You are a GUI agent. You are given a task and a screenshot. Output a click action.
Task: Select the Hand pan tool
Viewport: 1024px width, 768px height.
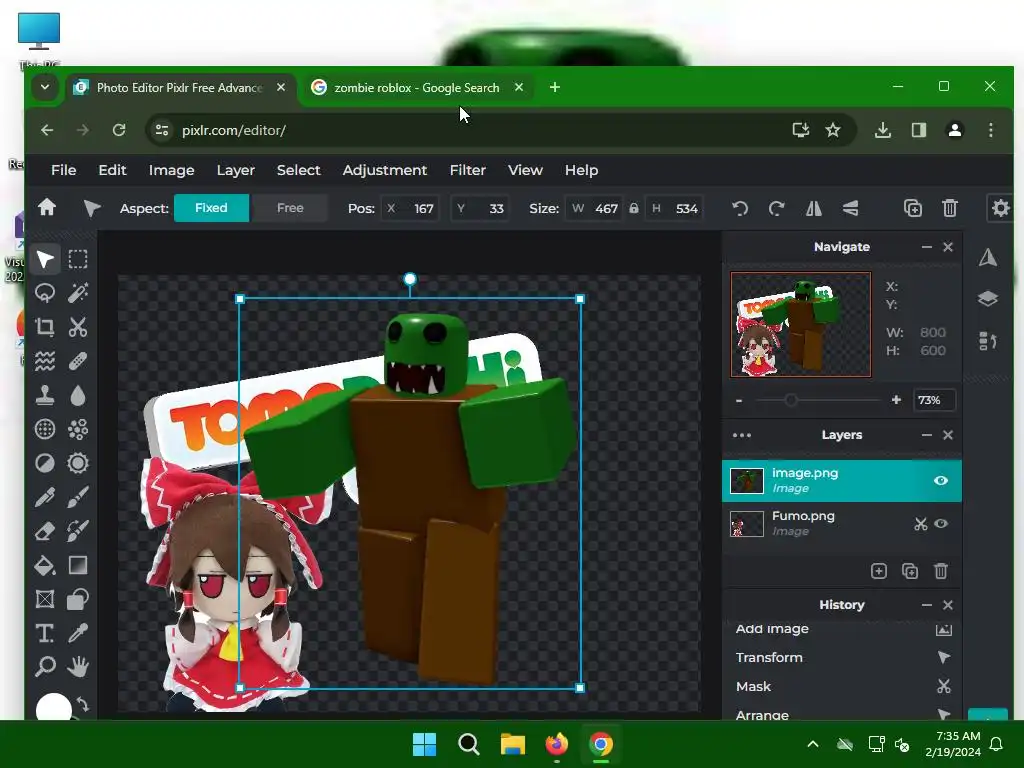[x=78, y=667]
